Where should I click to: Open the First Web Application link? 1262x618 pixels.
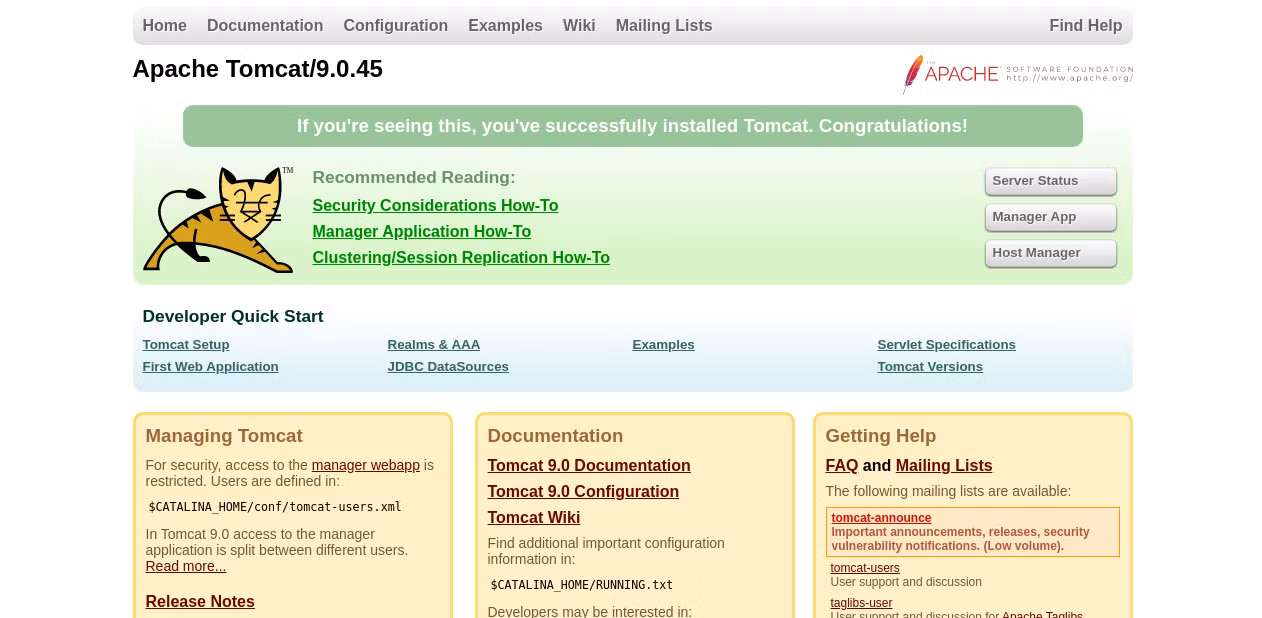210,367
